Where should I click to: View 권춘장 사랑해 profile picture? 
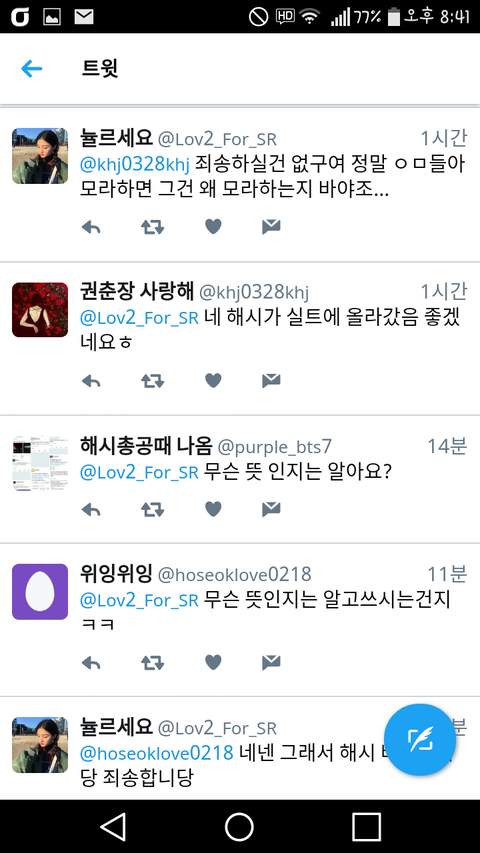click(x=40, y=310)
